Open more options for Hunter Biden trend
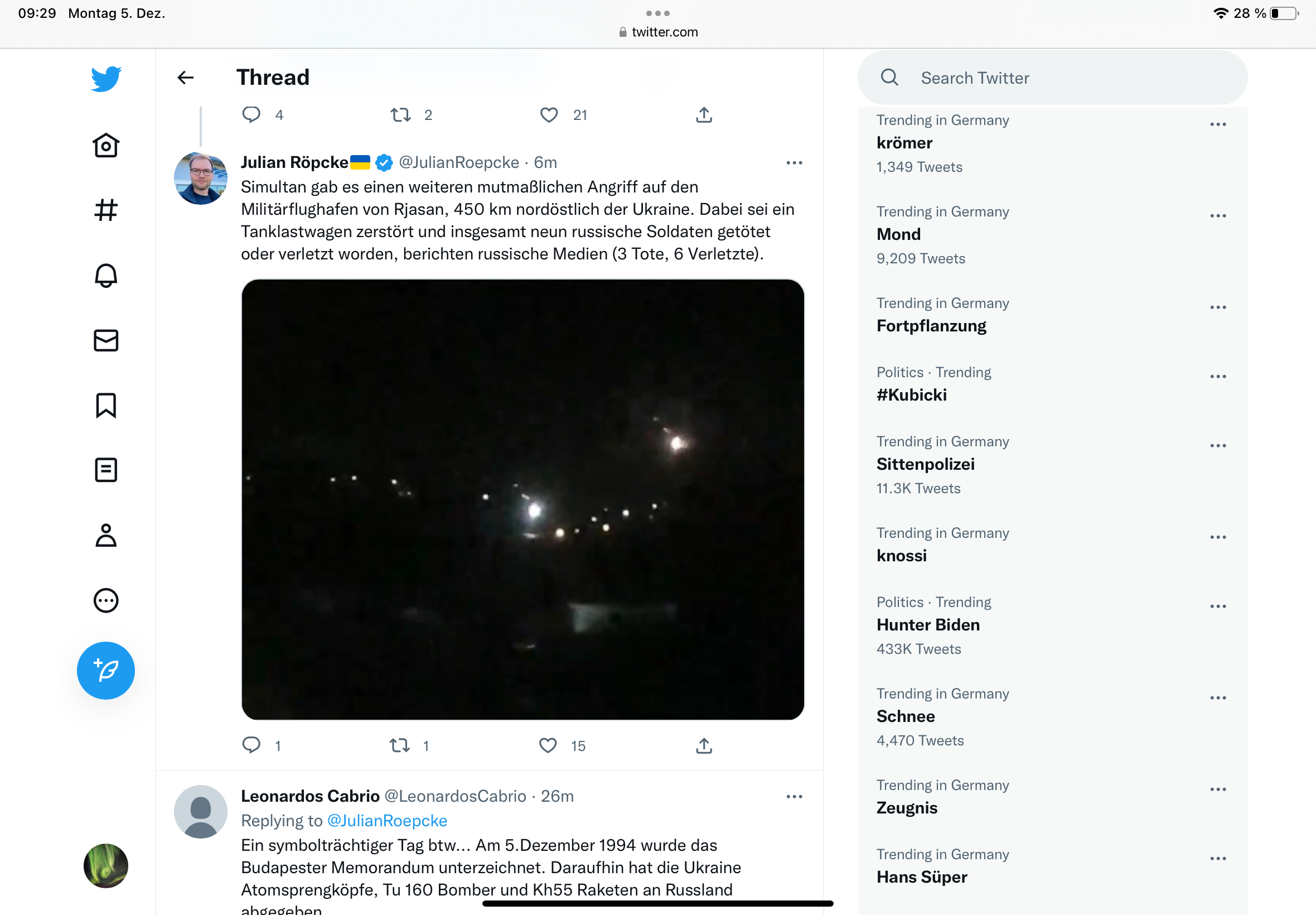 (1218, 606)
